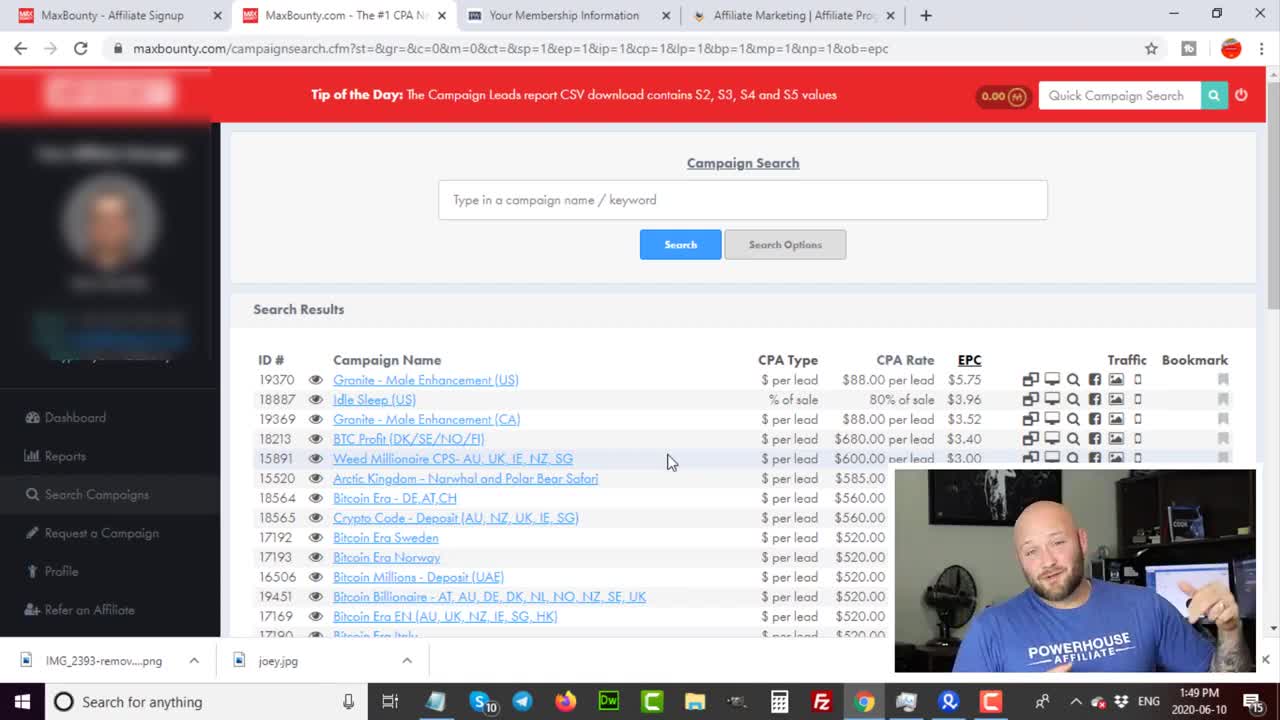This screenshot has width=1280, height=720.
Task: Expand the Search Options panel
Action: coord(785,245)
